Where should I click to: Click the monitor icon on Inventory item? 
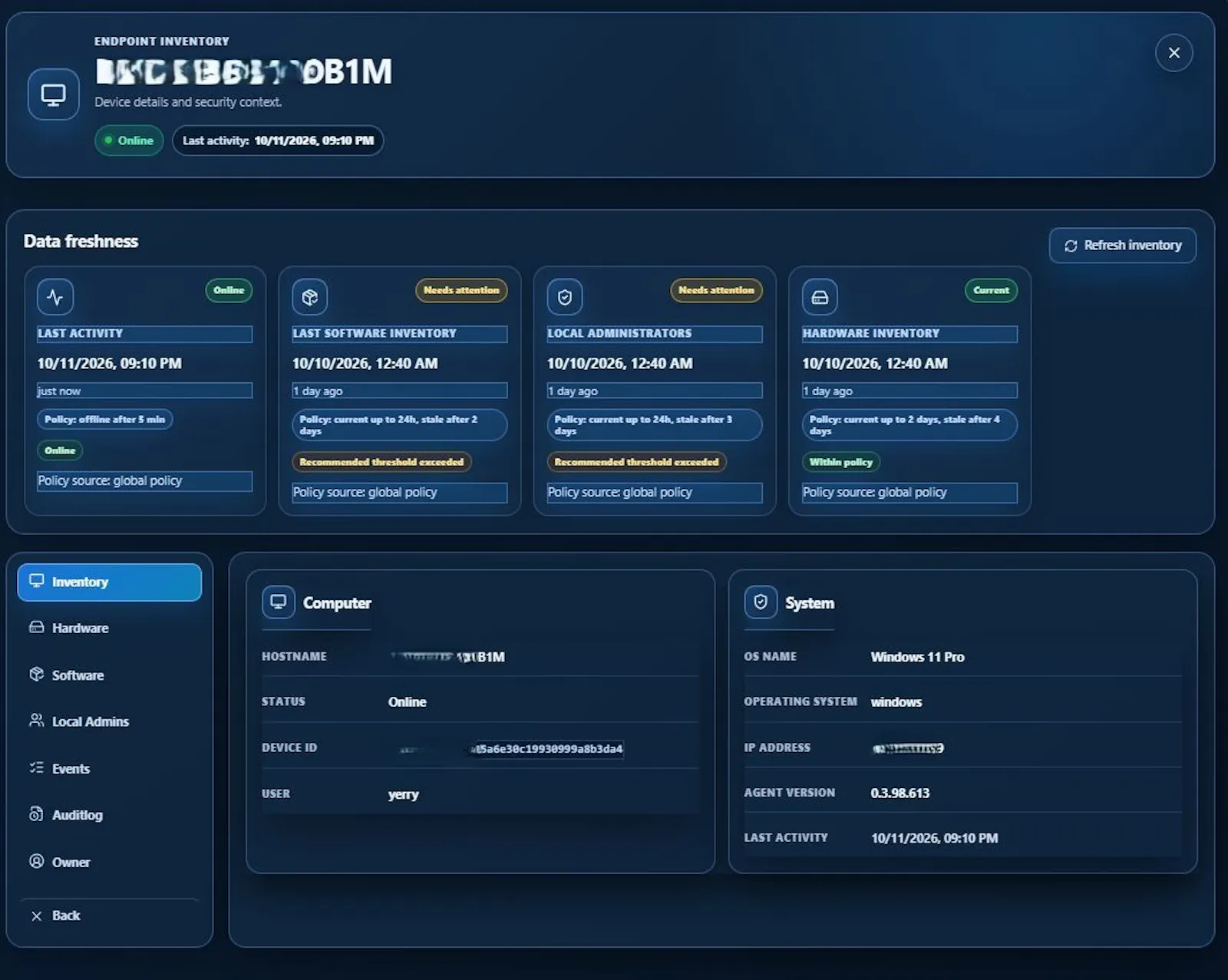(36, 581)
